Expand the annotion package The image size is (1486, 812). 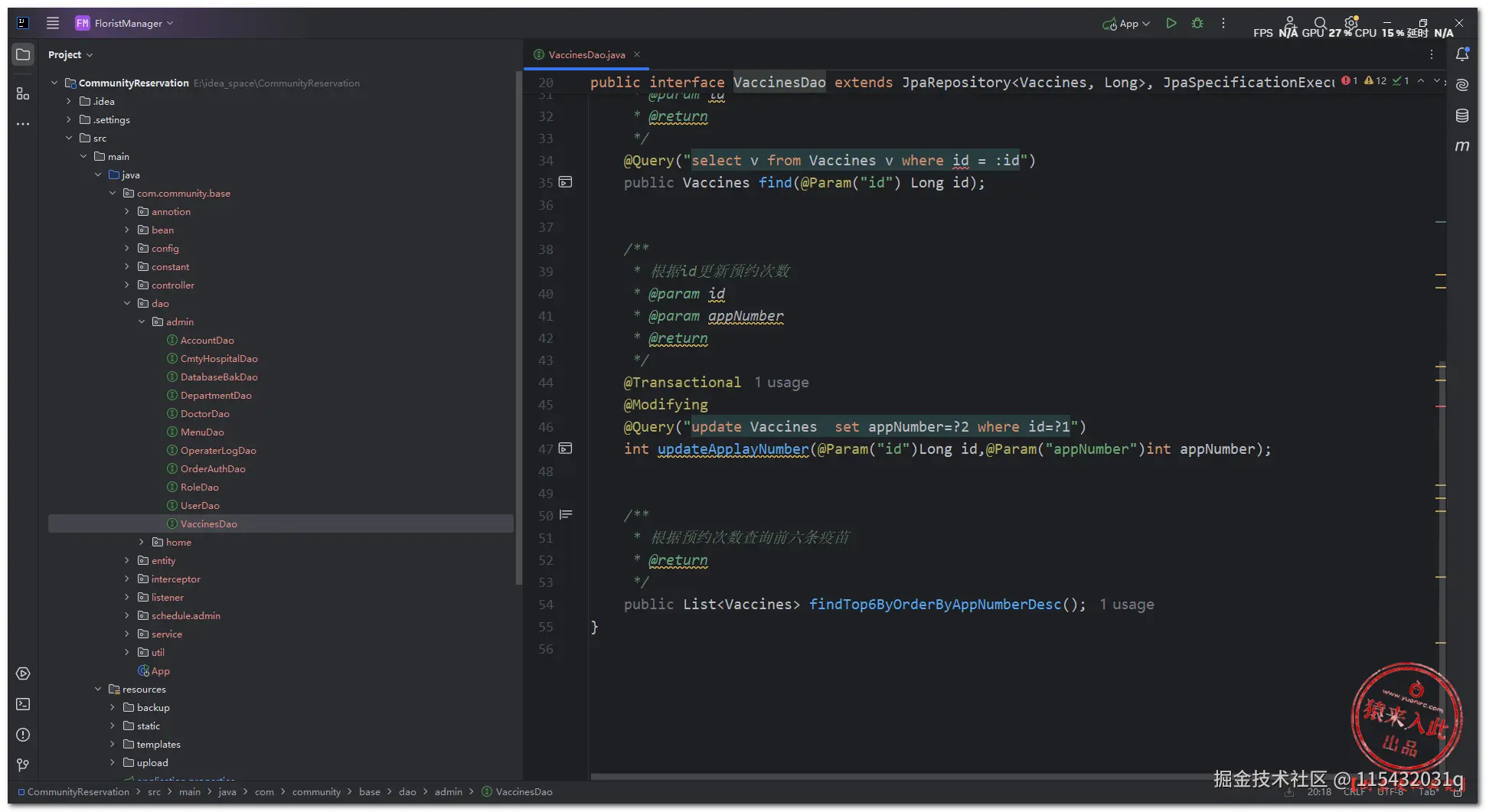coord(127,211)
